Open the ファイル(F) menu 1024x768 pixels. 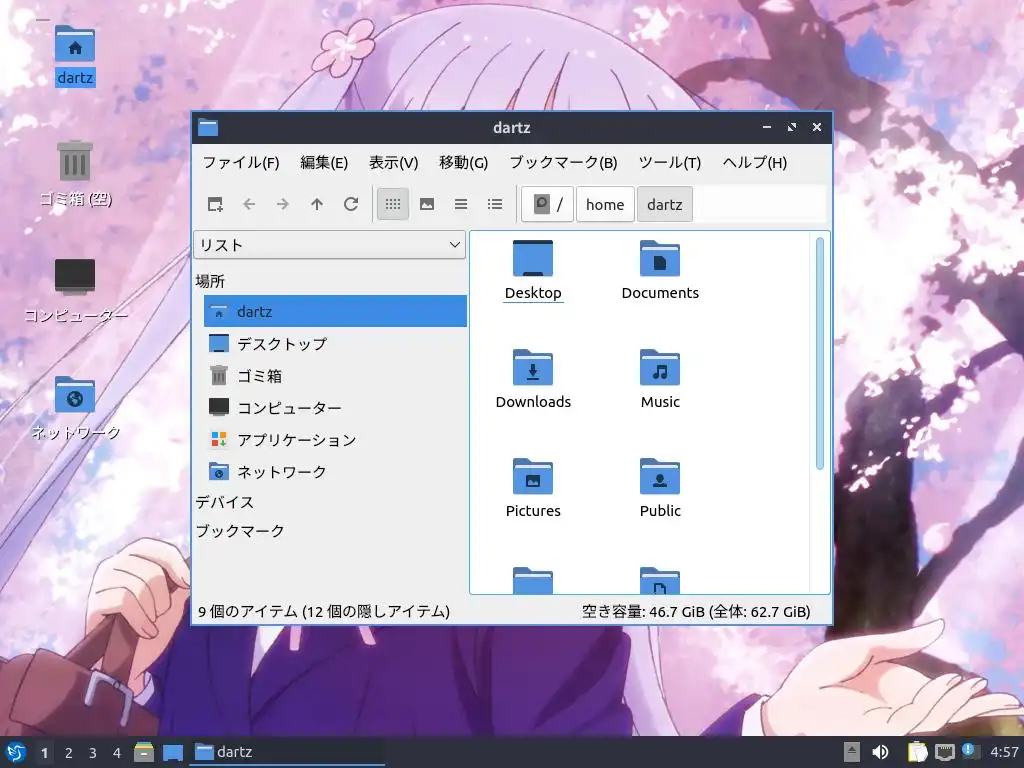point(241,163)
